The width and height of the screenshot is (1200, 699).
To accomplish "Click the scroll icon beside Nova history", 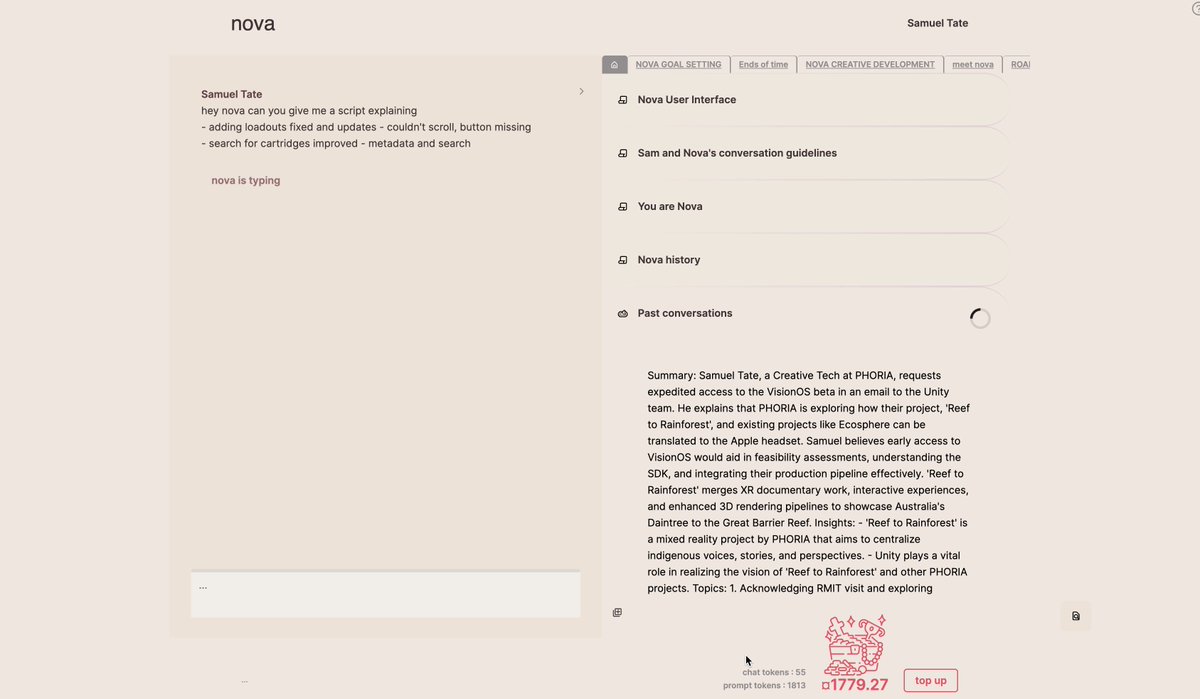I will pyautogui.click(x=623, y=260).
